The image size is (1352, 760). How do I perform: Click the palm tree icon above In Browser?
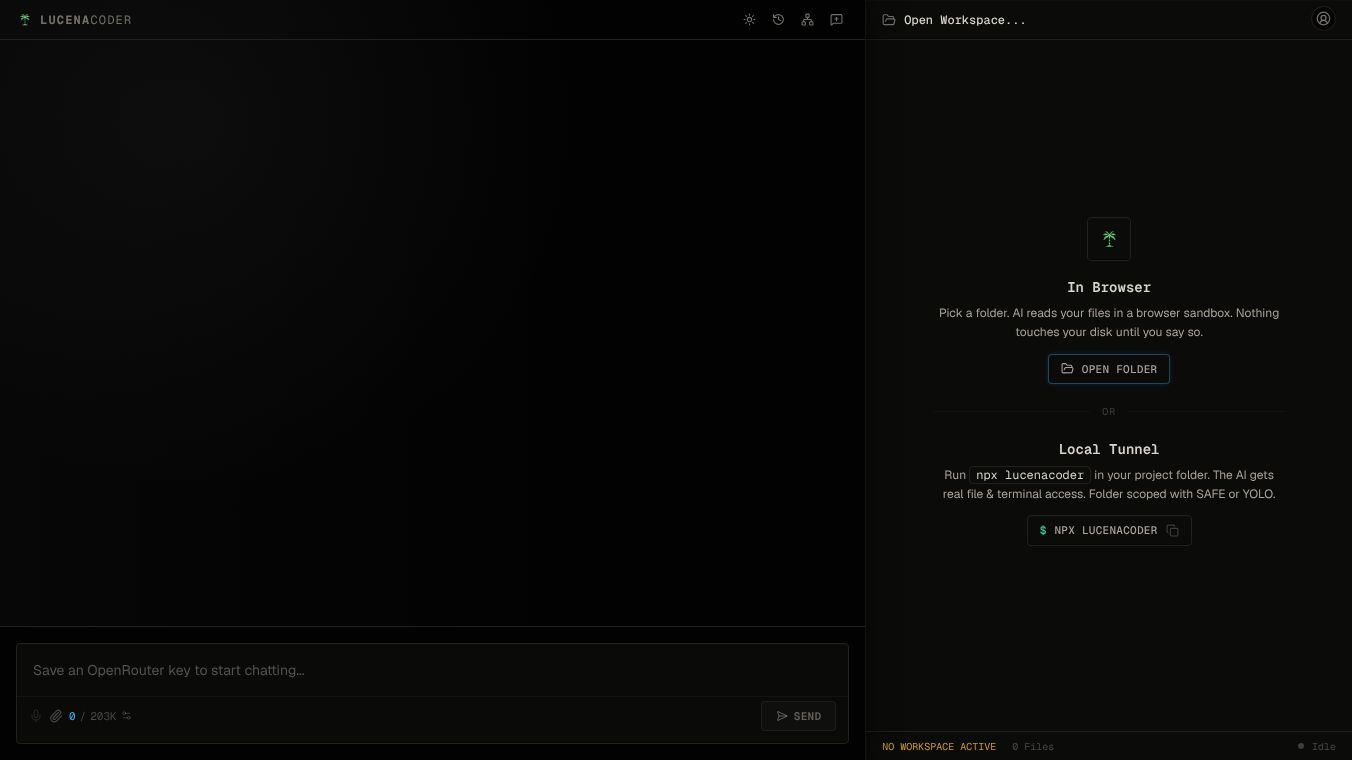pyautogui.click(x=1109, y=239)
